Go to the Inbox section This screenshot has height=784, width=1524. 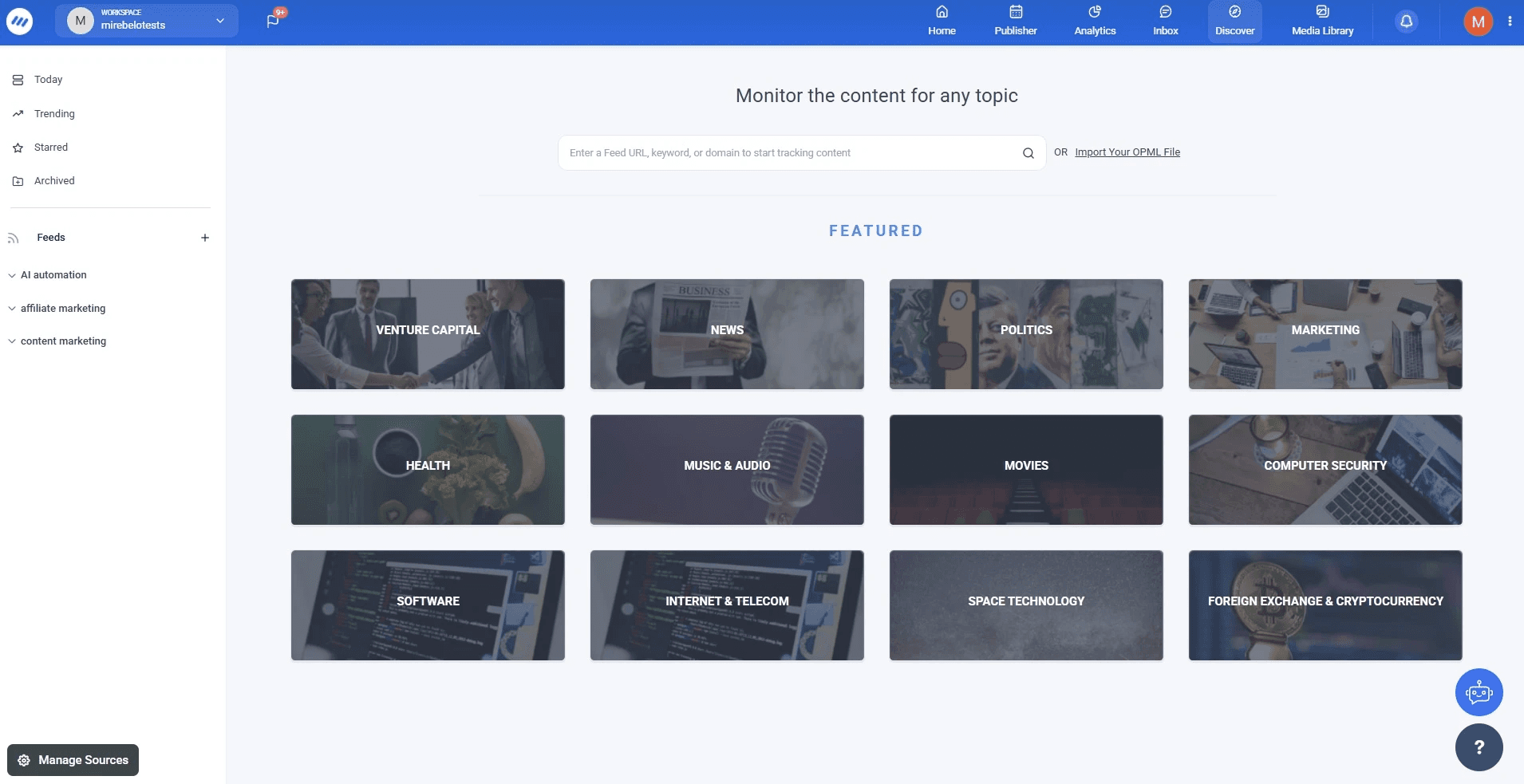[x=1166, y=20]
